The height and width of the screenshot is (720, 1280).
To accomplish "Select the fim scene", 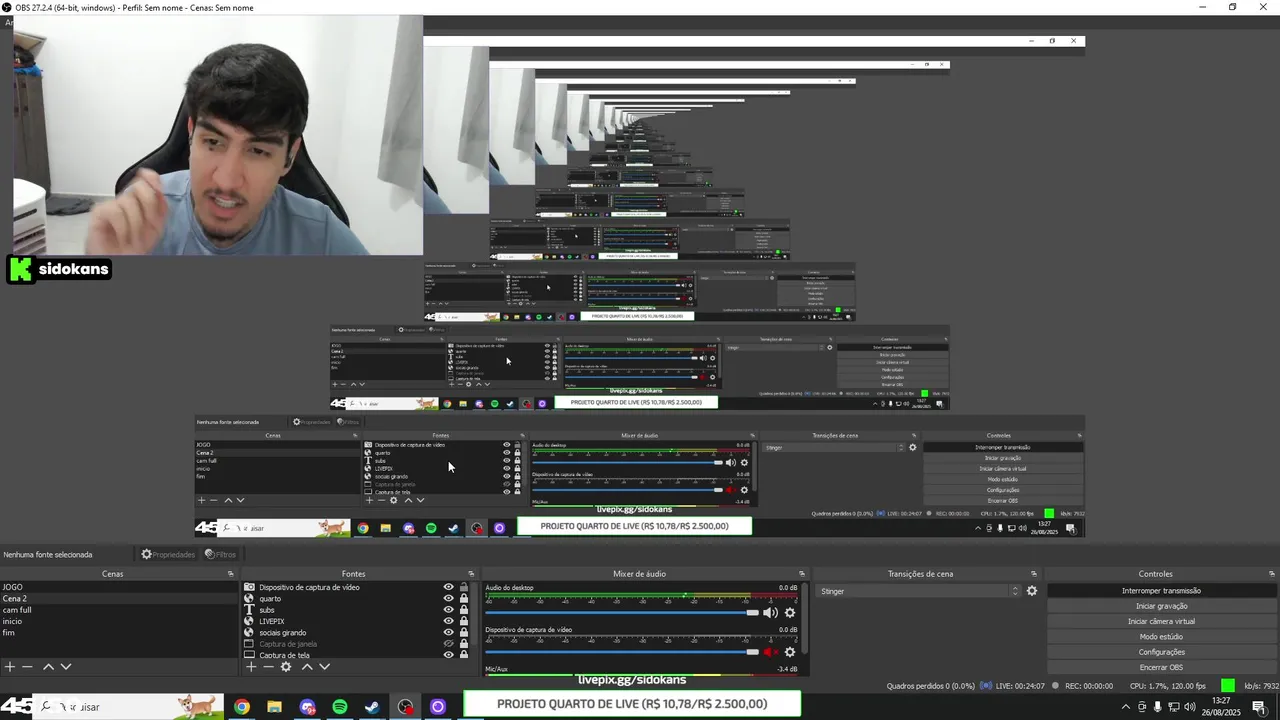I will tap(118, 632).
